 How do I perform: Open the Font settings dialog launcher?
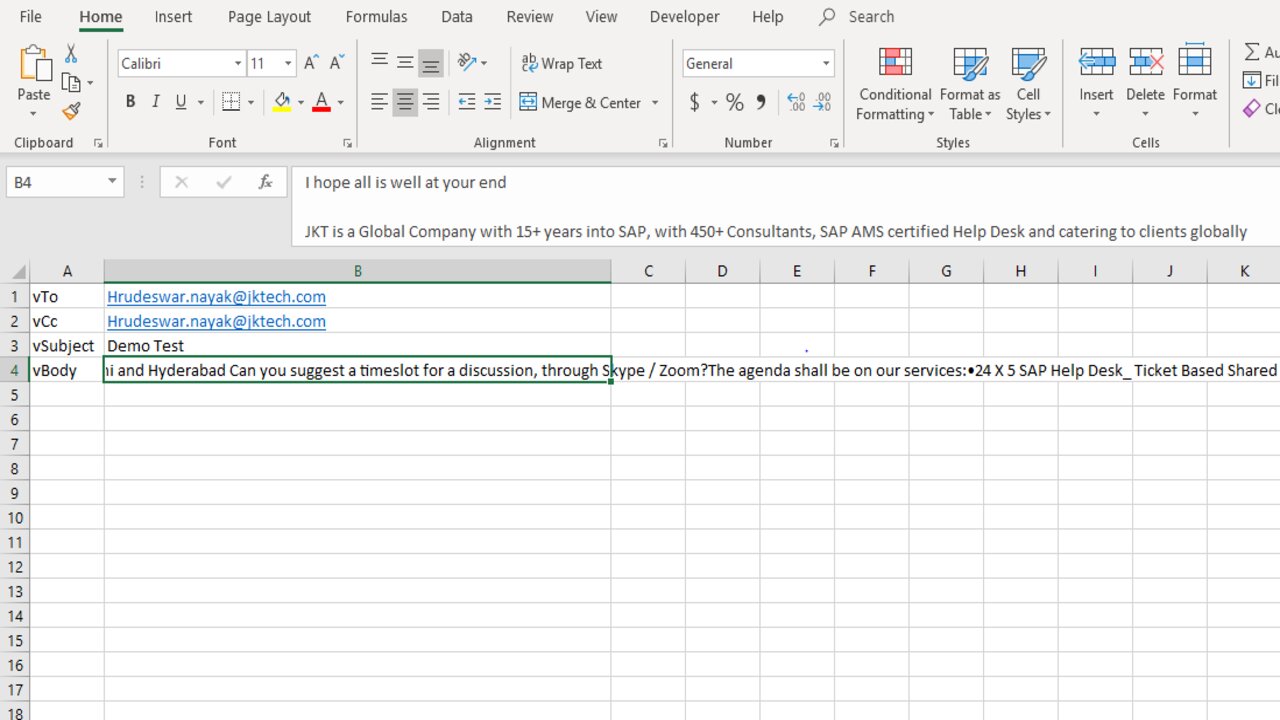(347, 144)
